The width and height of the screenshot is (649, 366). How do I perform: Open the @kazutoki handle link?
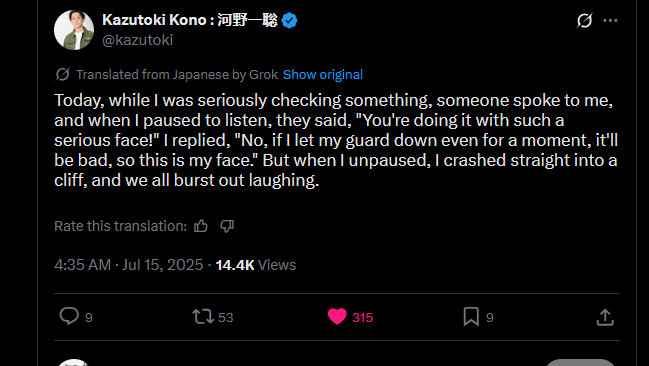(x=137, y=40)
